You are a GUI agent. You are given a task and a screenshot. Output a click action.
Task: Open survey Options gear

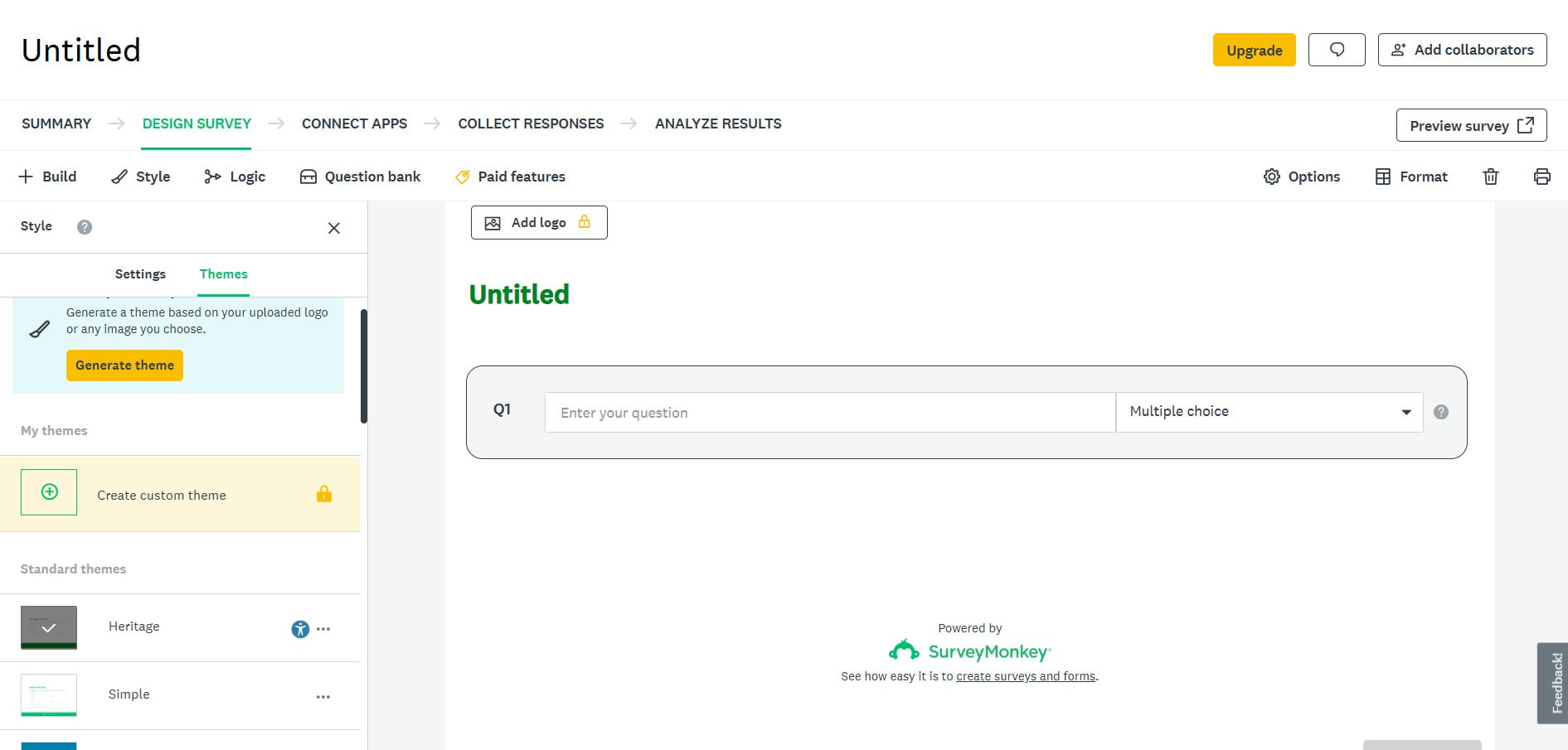coord(1301,177)
